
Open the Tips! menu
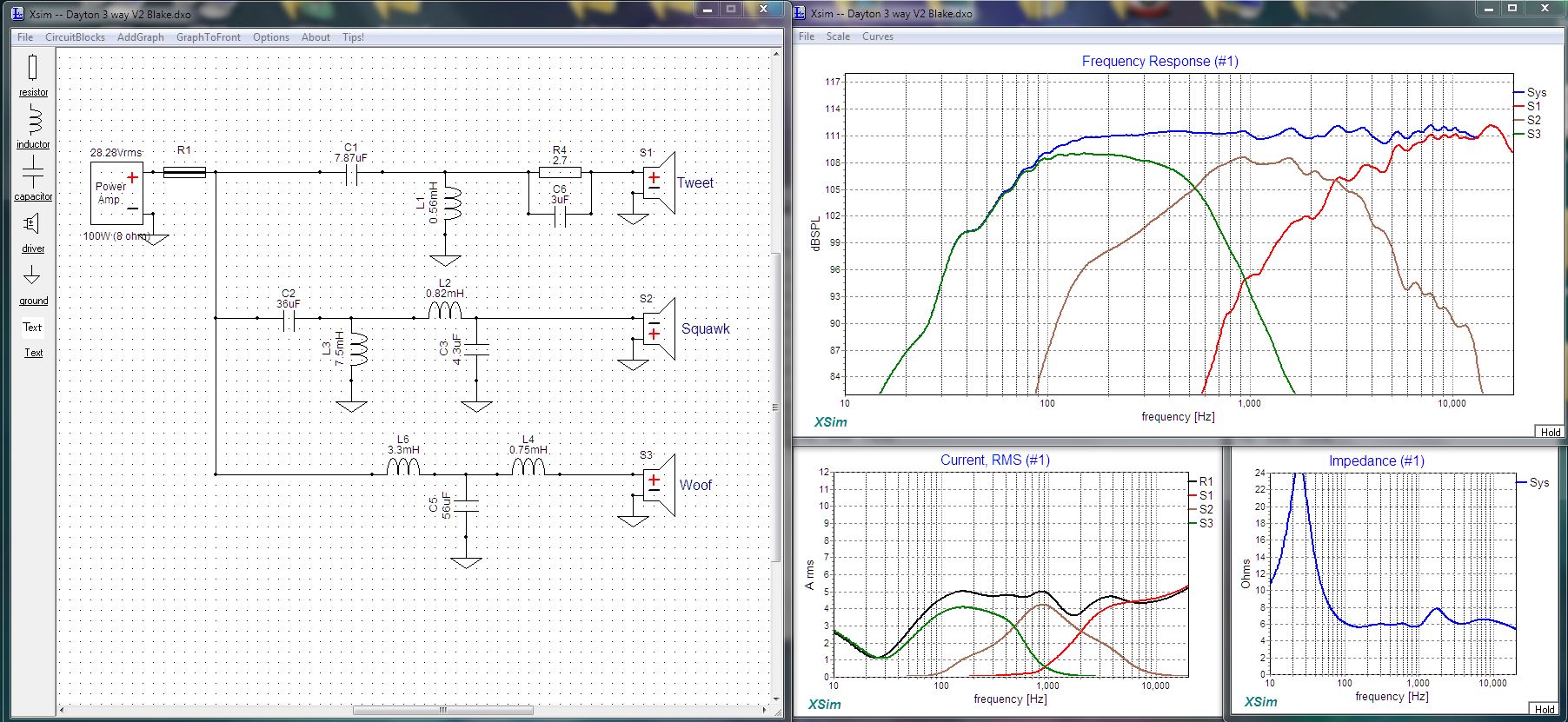click(x=353, y=37)
